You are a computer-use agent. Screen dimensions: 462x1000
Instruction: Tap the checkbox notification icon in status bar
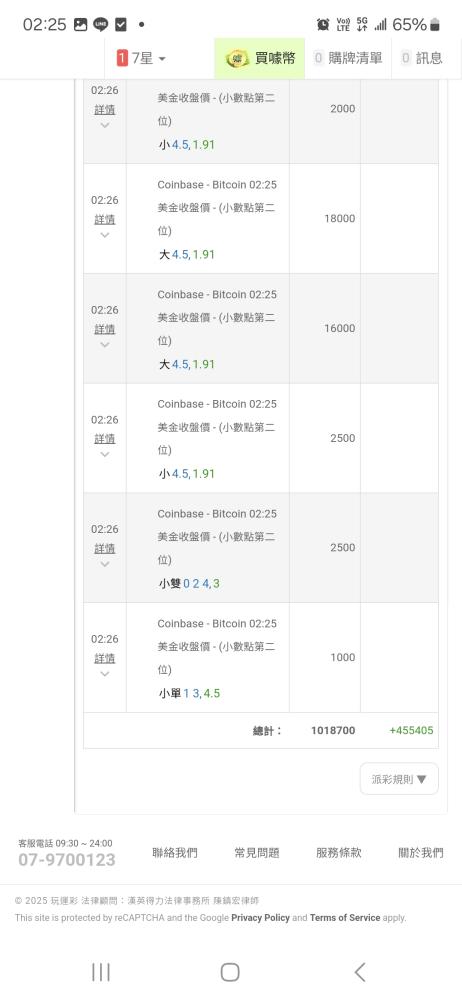point(121,25)
